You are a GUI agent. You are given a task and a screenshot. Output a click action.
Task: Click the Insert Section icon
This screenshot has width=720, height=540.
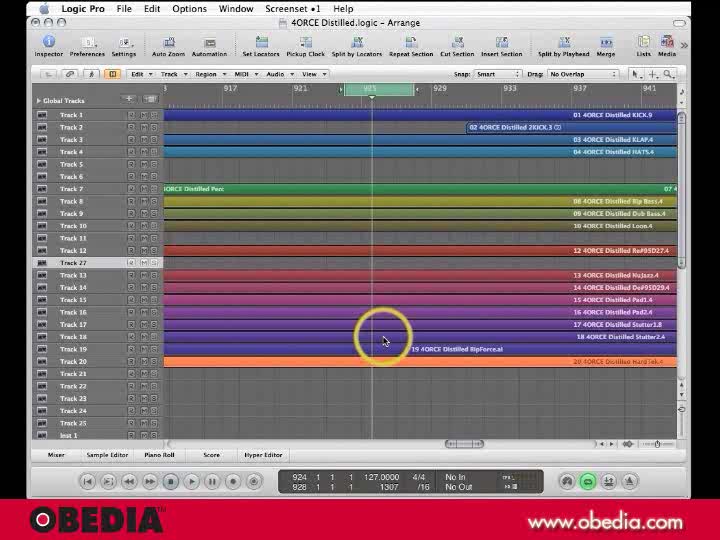501,46
